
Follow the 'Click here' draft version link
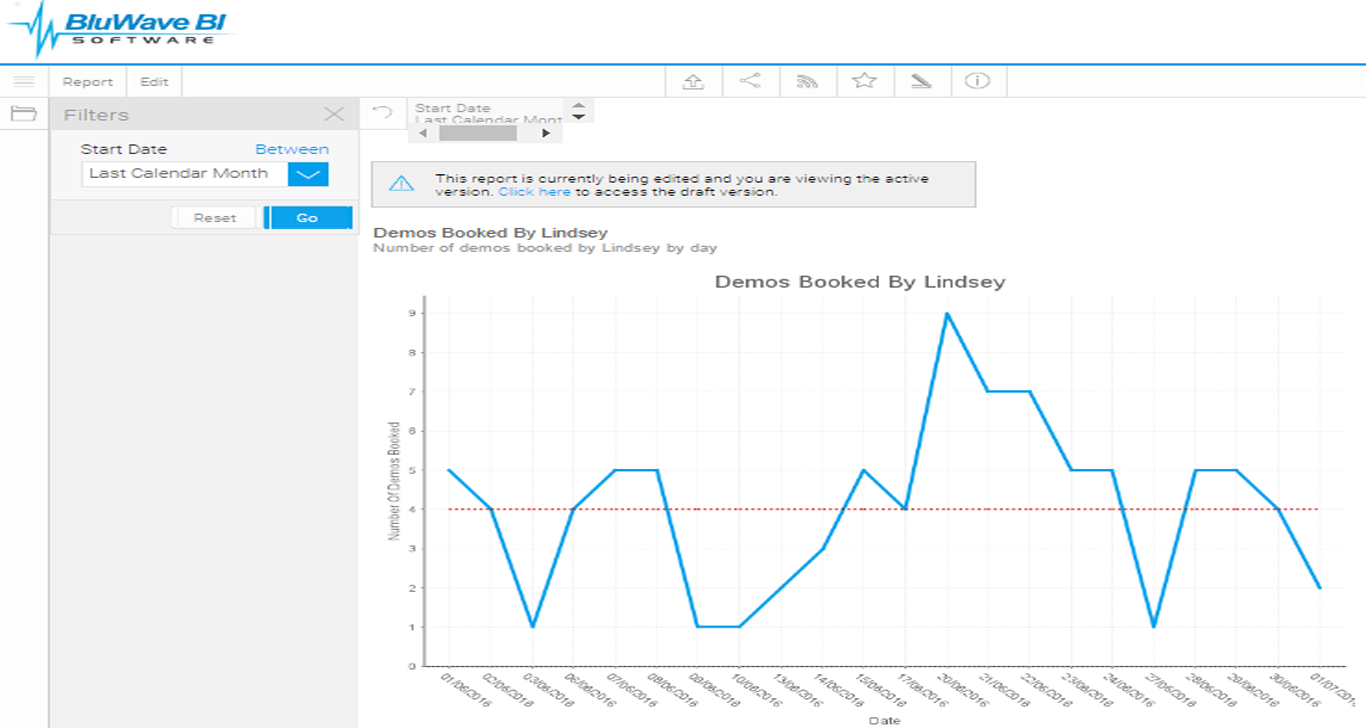(535, 191)
